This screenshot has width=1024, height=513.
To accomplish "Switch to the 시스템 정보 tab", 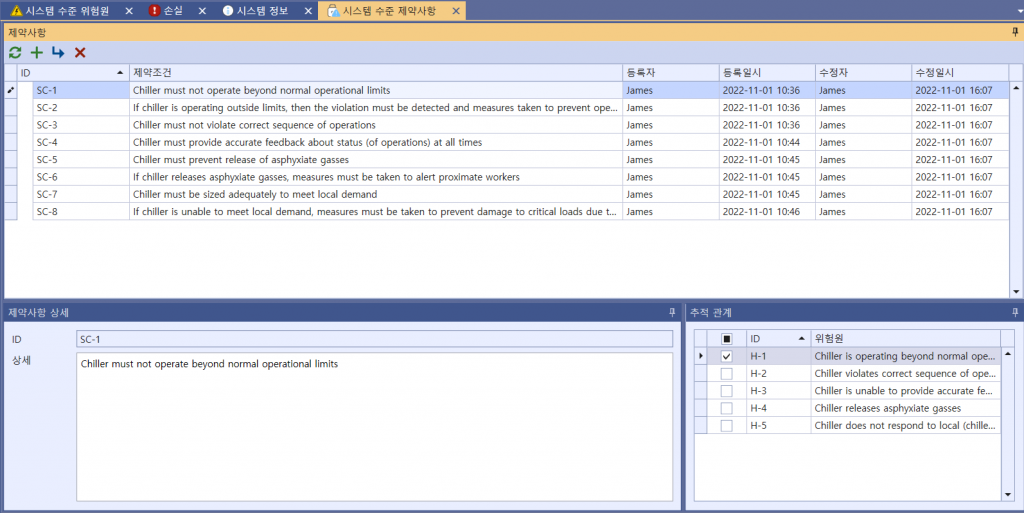I will coord(258,11).
